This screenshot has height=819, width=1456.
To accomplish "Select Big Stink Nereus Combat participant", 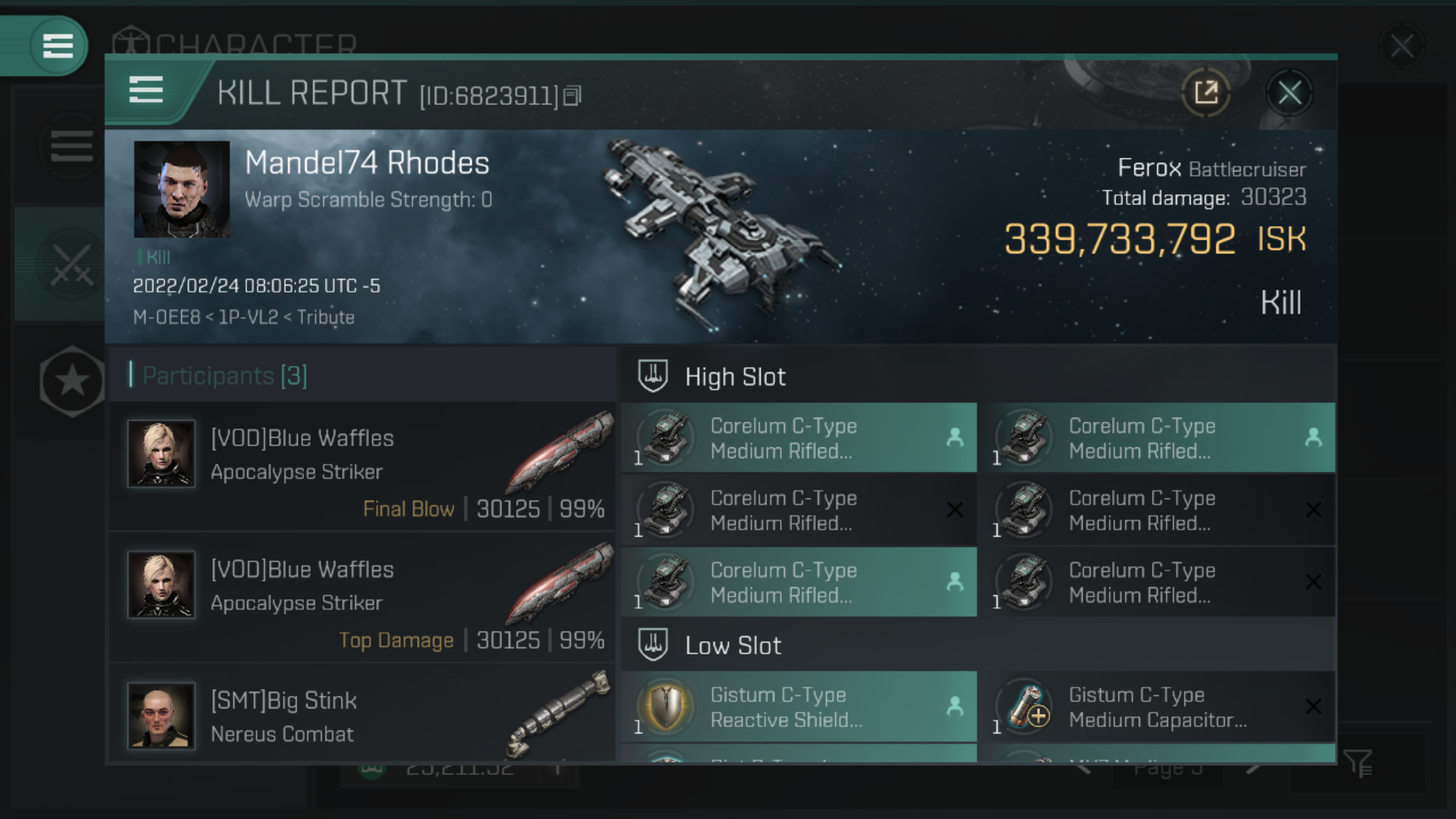I will tap(362, 714).
